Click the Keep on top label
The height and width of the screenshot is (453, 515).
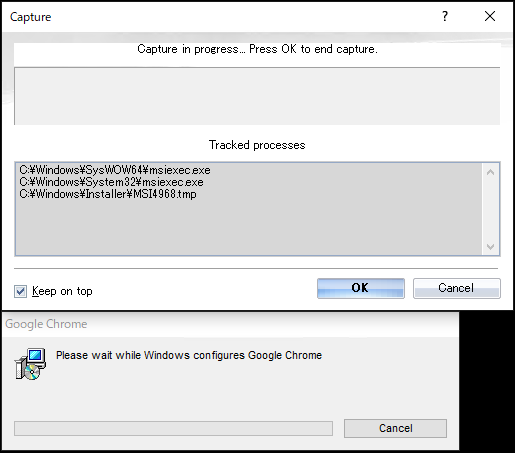pos(62,291)
